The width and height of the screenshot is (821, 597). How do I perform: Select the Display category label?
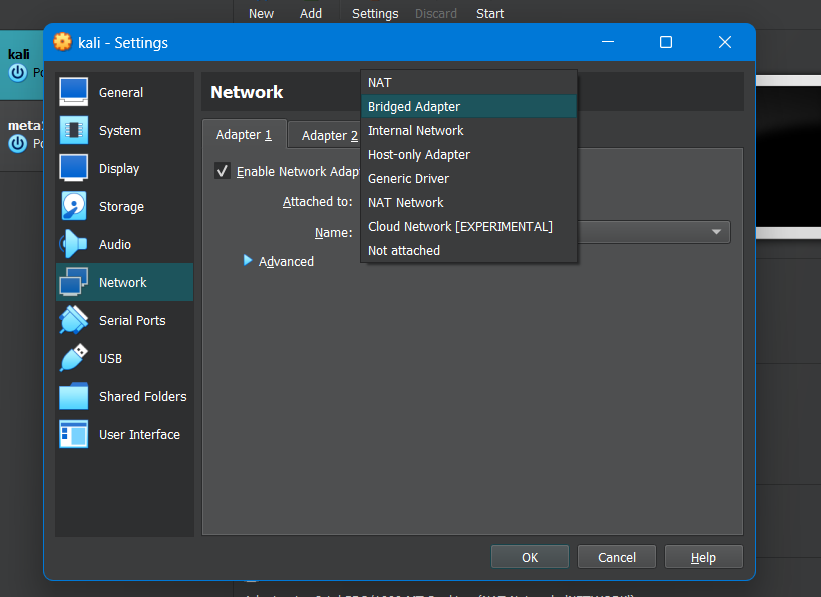[119, 169]
